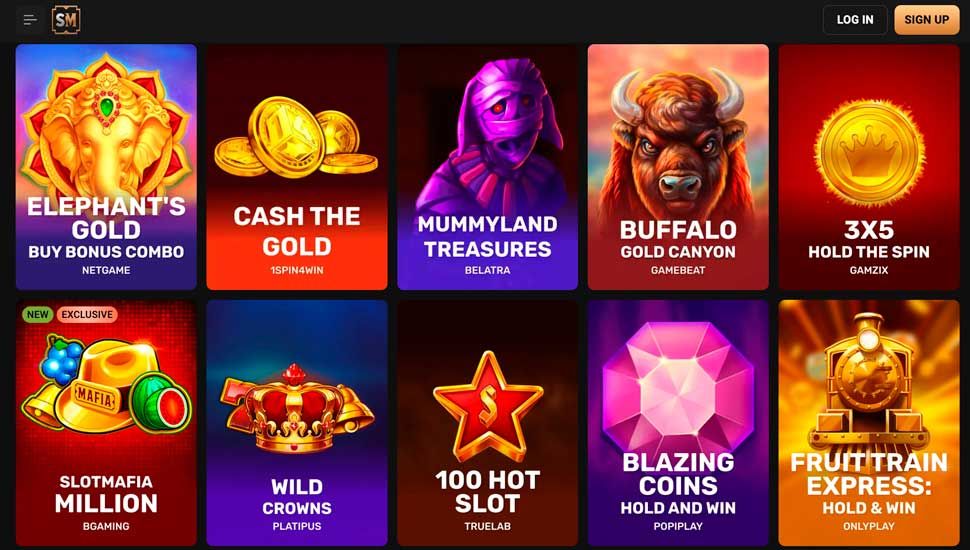Image resolution: width=970 pixels, height=550 pixels.
Task: Click the NEW badge on Slotmafia Million
Action: [x=37, y=314]
